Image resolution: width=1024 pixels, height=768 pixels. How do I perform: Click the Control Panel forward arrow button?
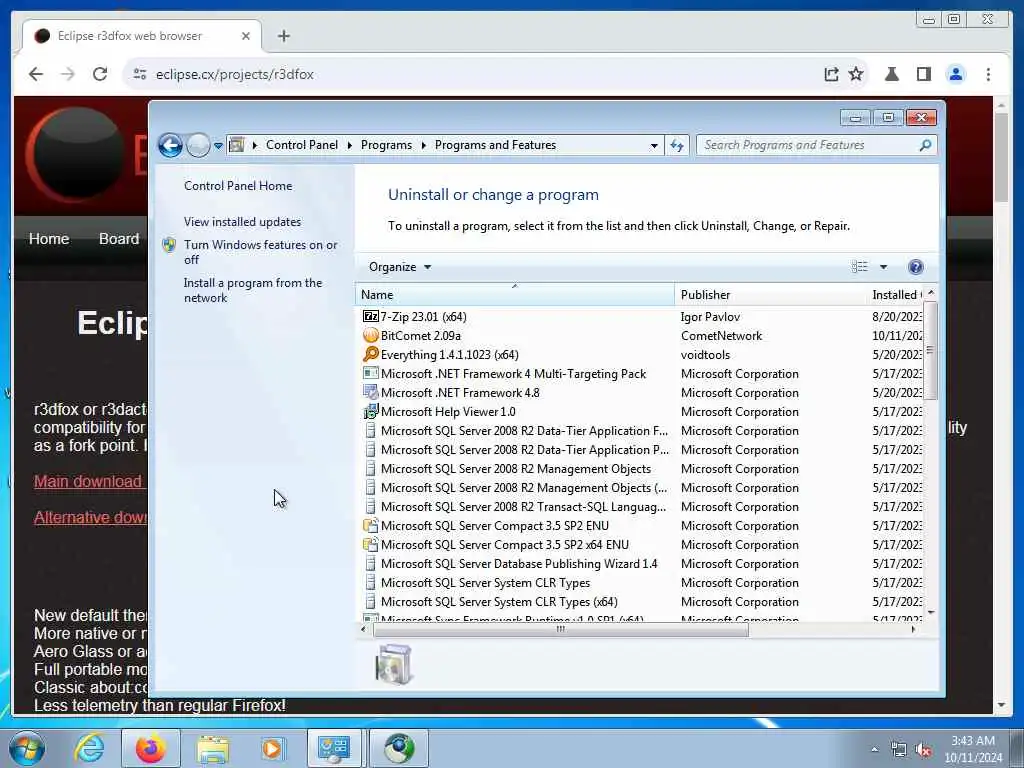tap(198, 145)
